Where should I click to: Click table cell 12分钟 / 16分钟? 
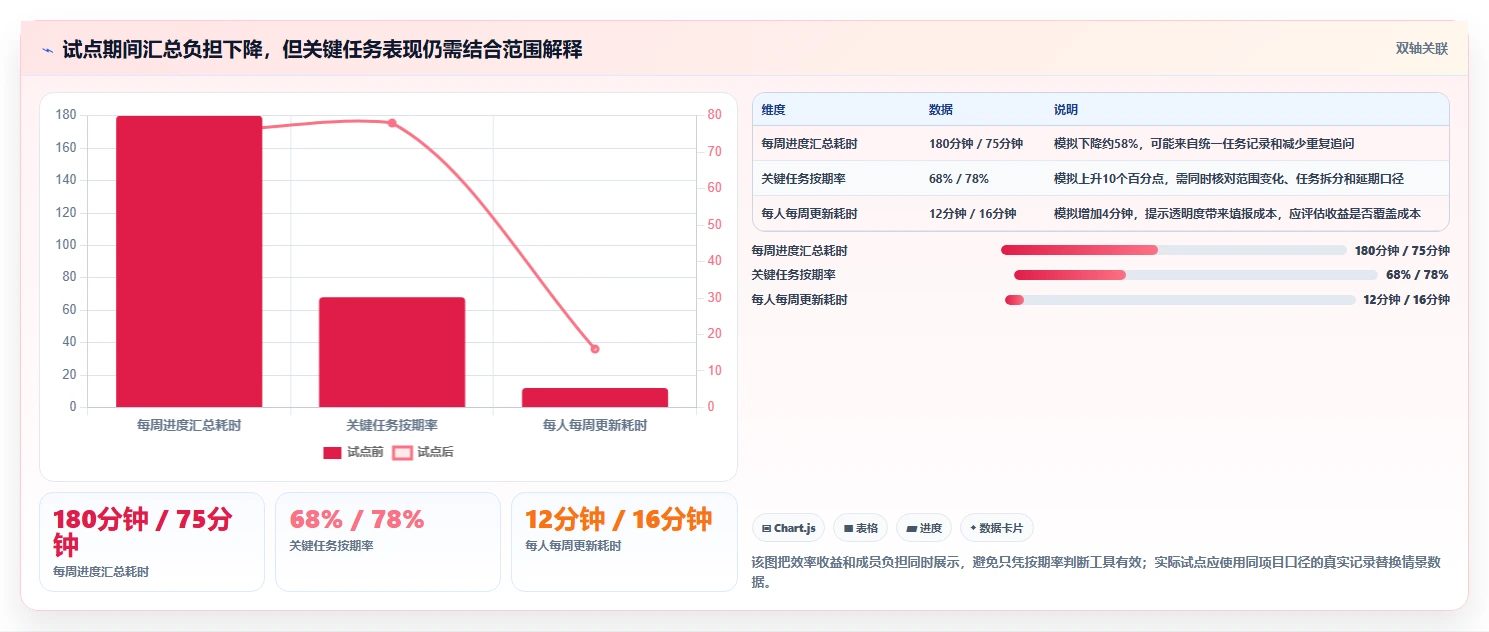pos(973,214)
